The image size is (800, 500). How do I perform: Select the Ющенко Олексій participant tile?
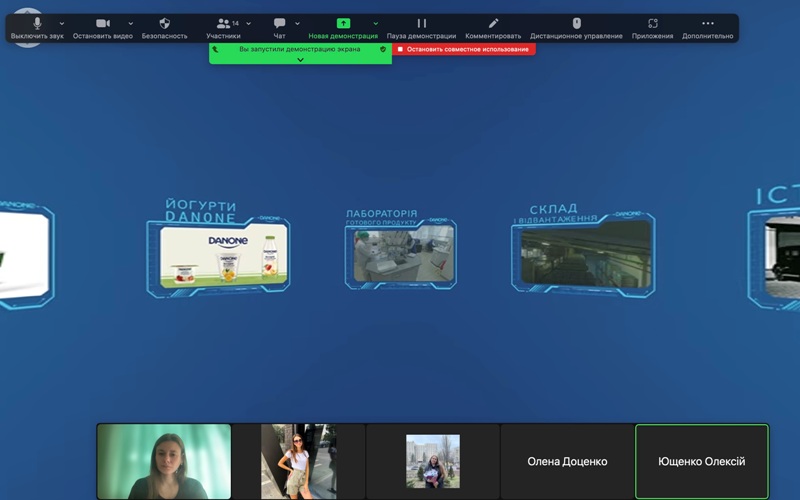pos(702,461)
